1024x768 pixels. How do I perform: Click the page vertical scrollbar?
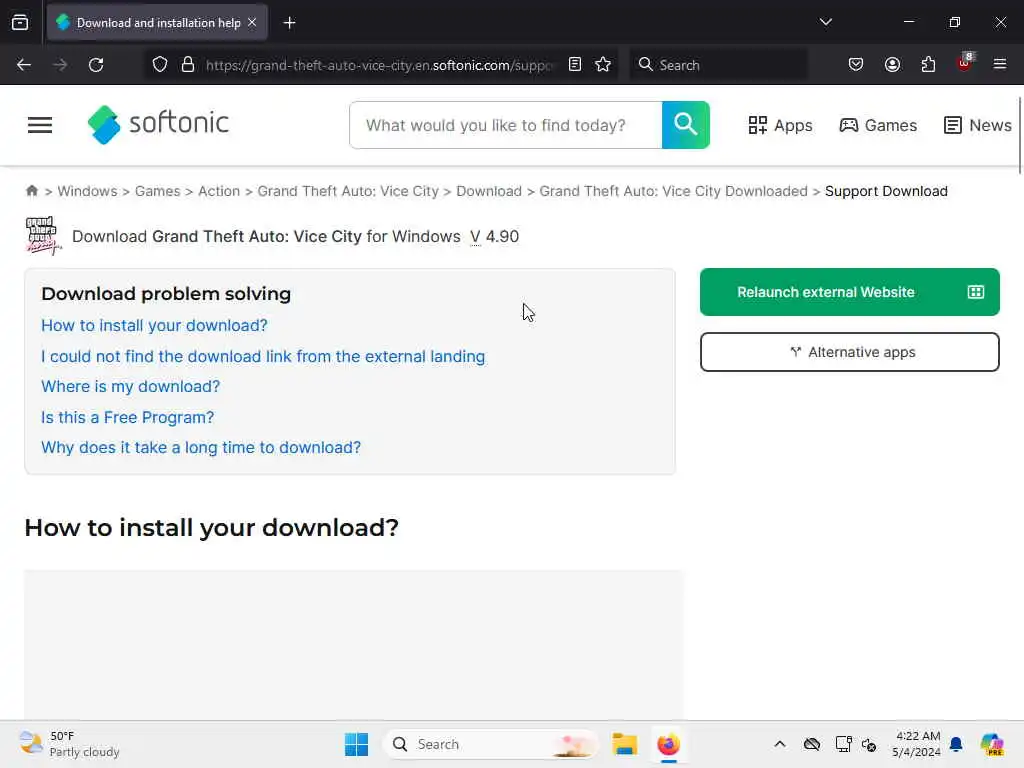tap(1020, 136)
